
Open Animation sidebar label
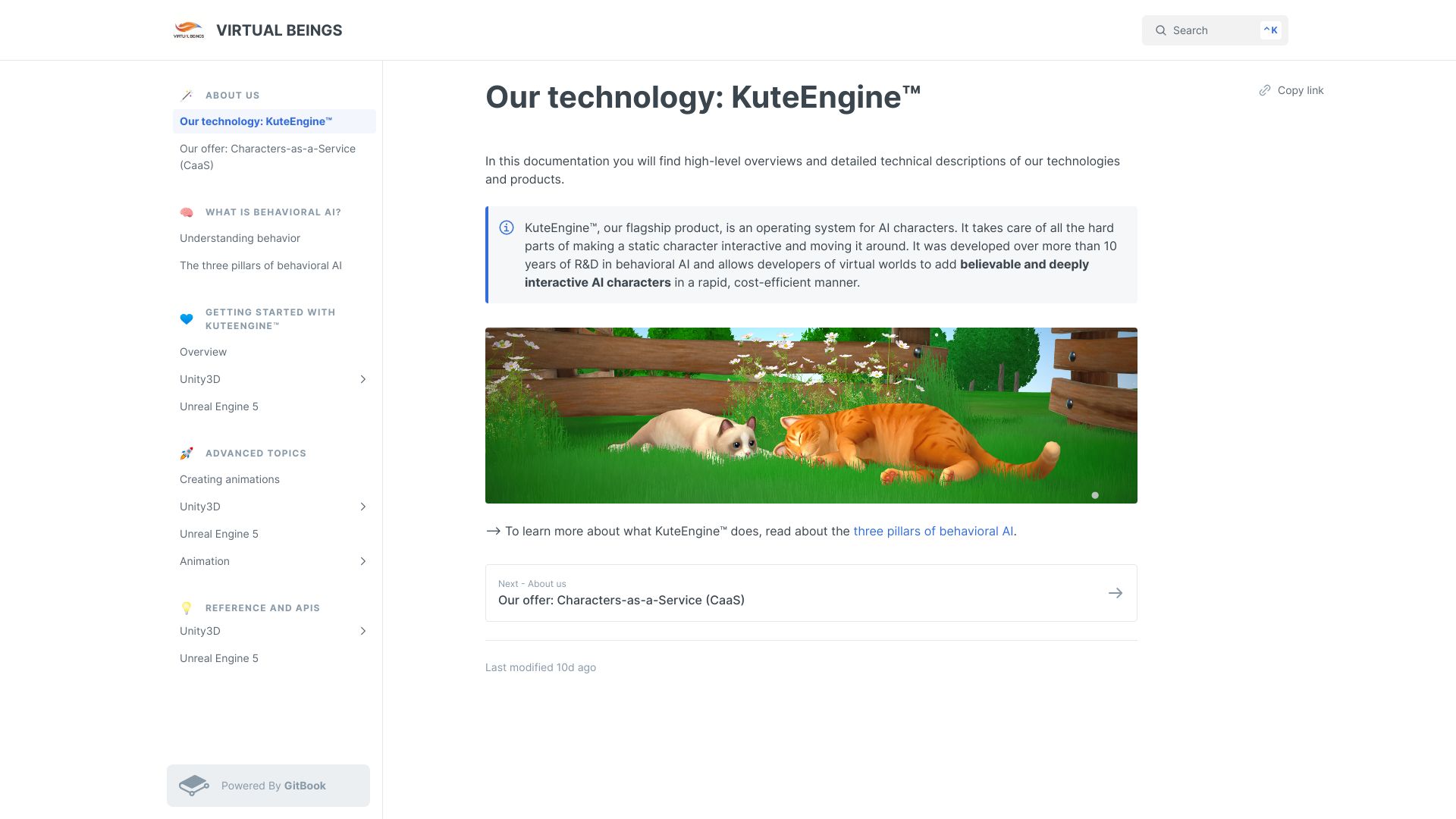[x=205, y=561]
